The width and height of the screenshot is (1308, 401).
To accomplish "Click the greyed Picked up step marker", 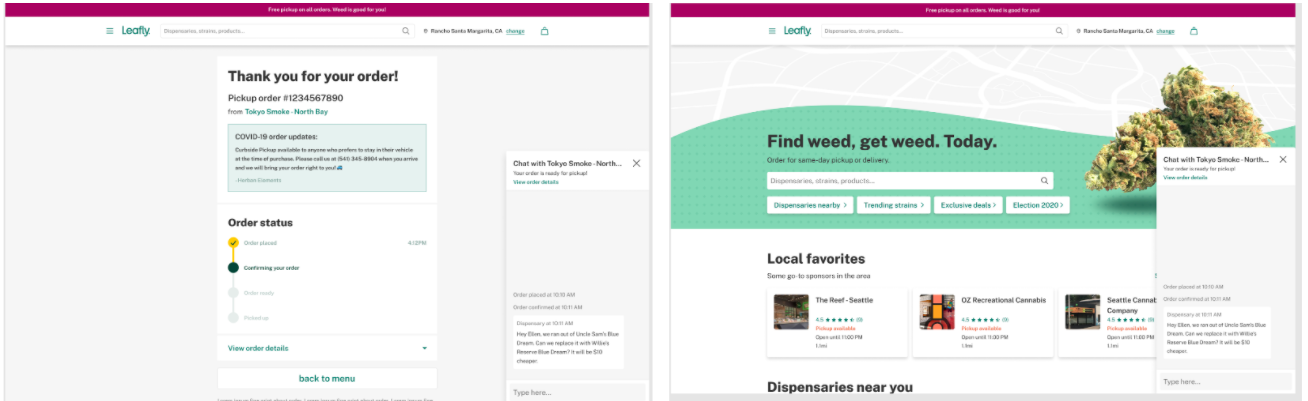I will click(233, 318).
